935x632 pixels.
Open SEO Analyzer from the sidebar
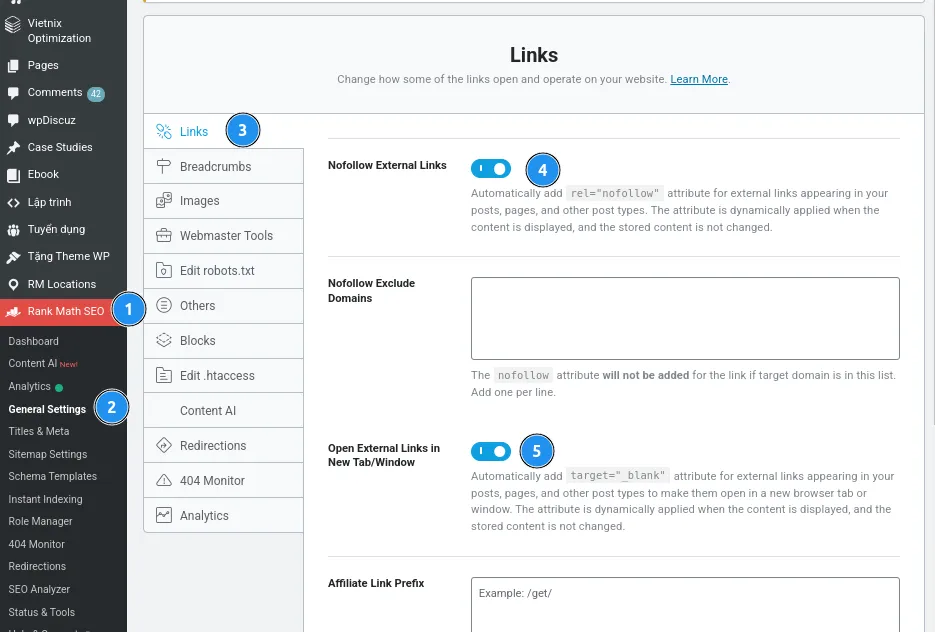(x=37, y=589)
